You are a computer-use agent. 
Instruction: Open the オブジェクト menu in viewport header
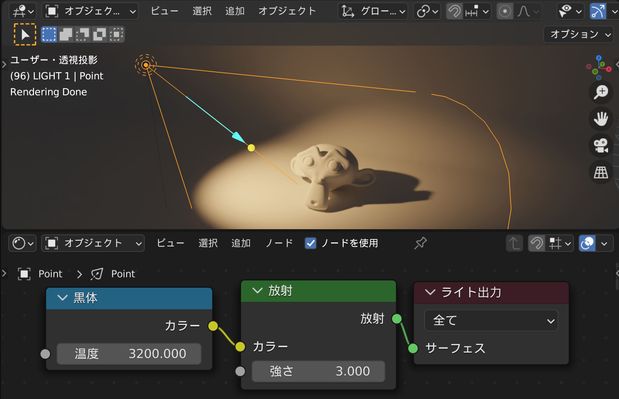pyautogui.click(x=287, y=11)
